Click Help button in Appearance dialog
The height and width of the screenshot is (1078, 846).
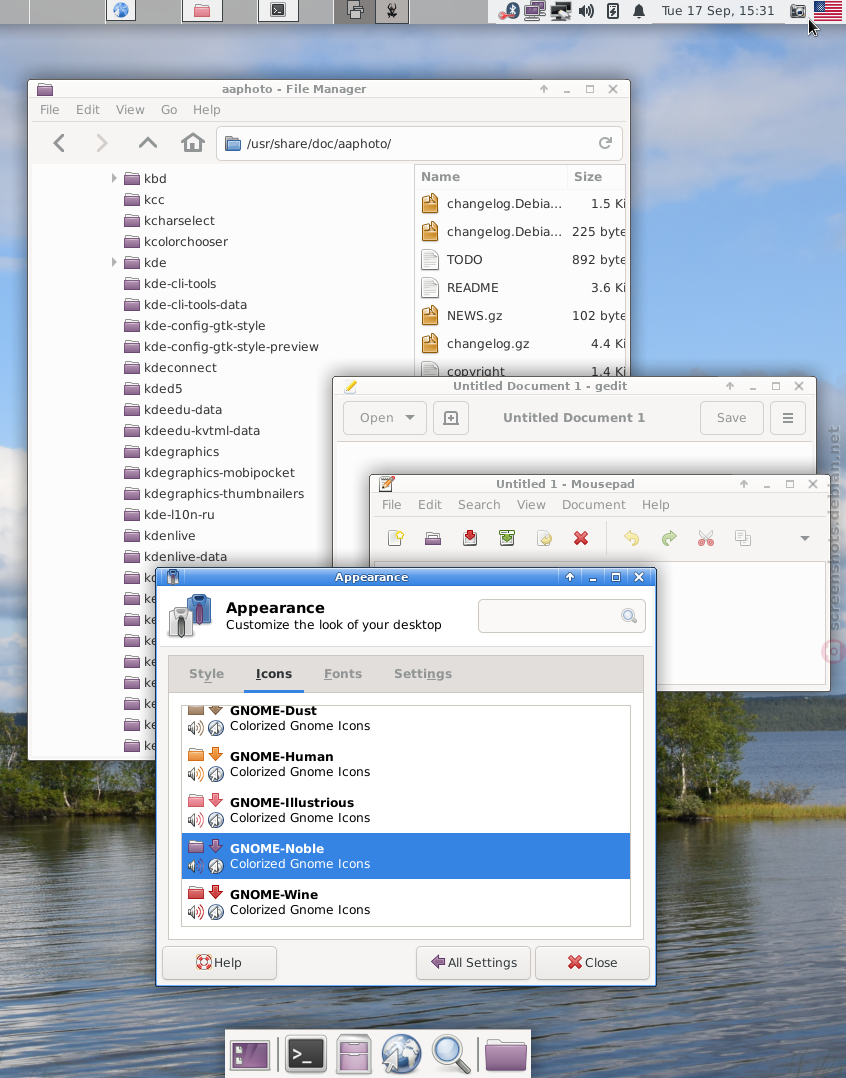219,962
